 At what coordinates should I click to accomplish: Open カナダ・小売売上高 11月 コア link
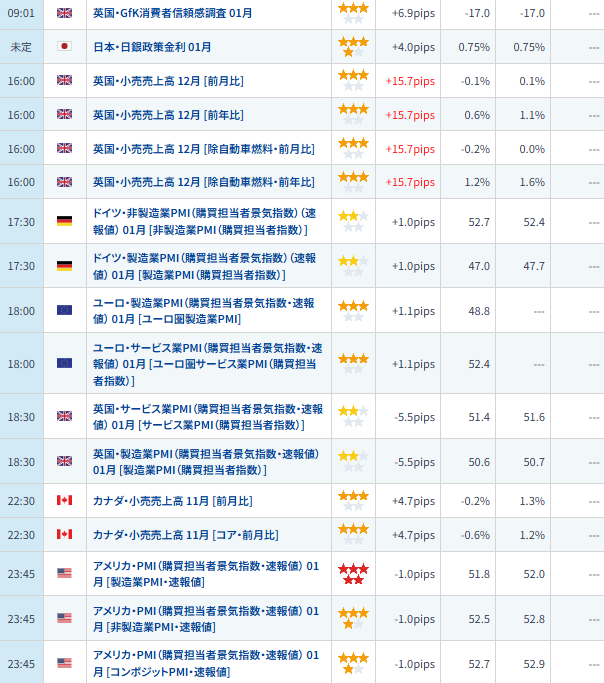pos(185,535)
